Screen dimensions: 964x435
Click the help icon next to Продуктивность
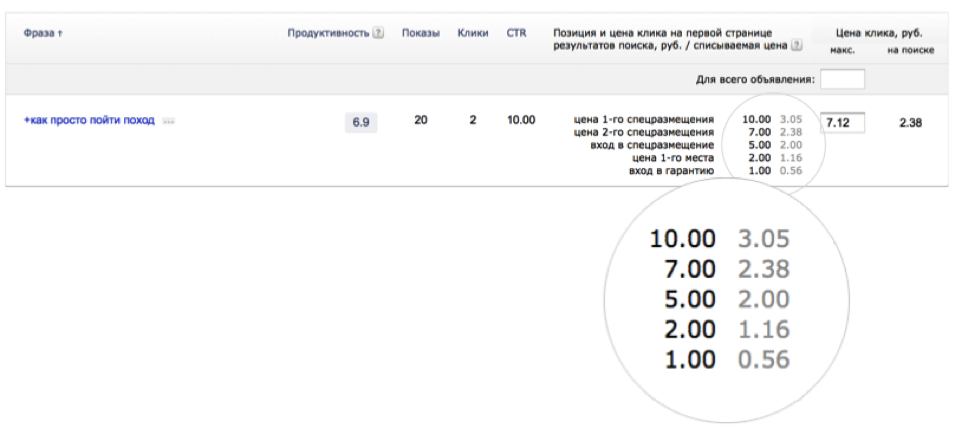(378, 33)
